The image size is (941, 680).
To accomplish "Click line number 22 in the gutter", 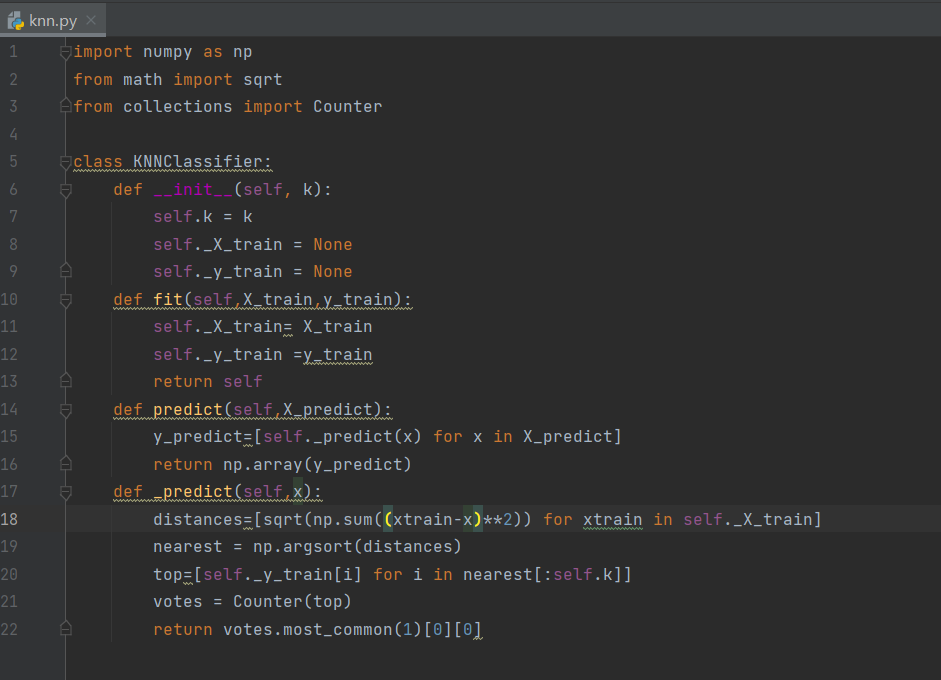I will [x=9, y=629].
